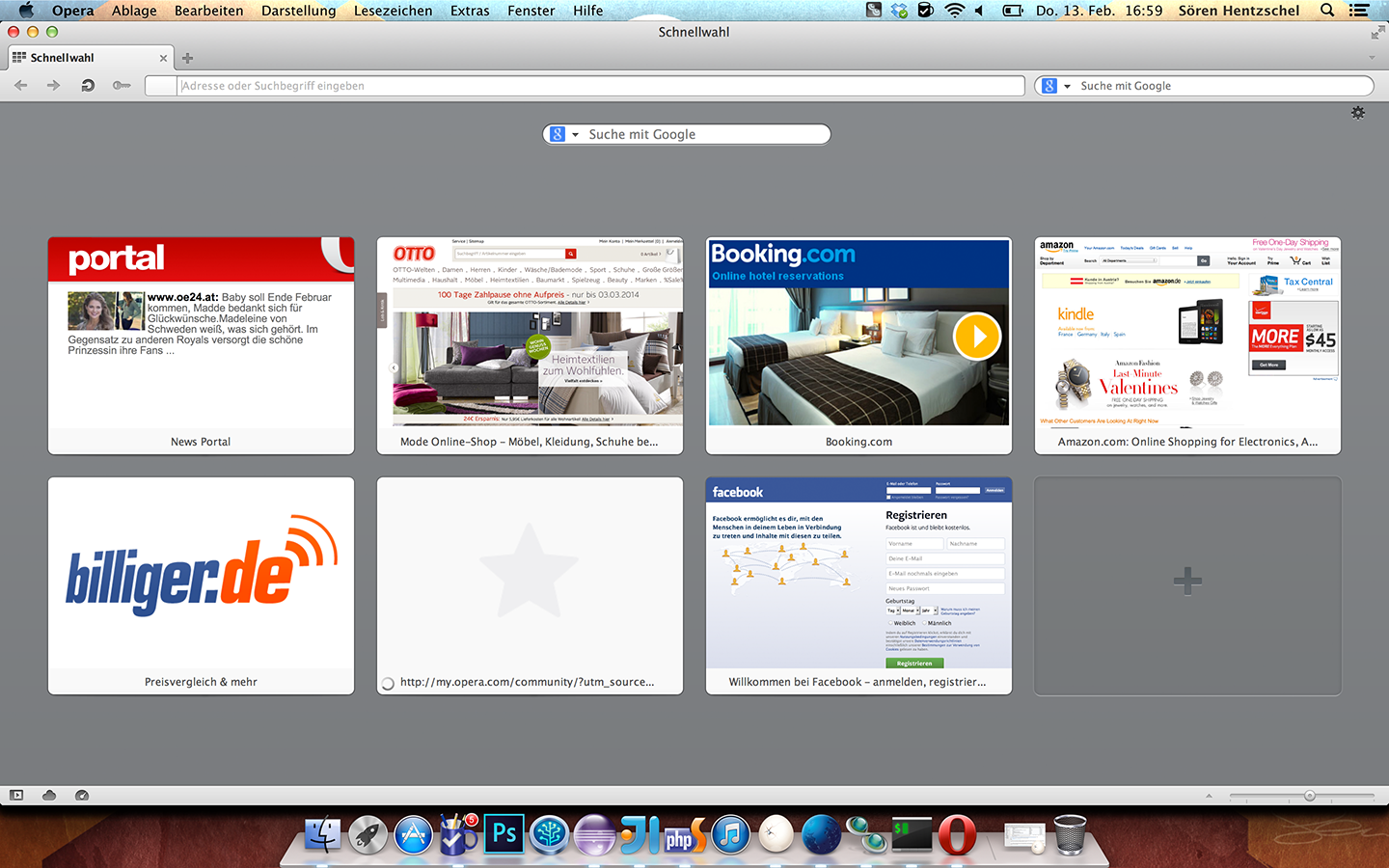
Task: Click the reload page icon
Action: click(x=87, y=86)
